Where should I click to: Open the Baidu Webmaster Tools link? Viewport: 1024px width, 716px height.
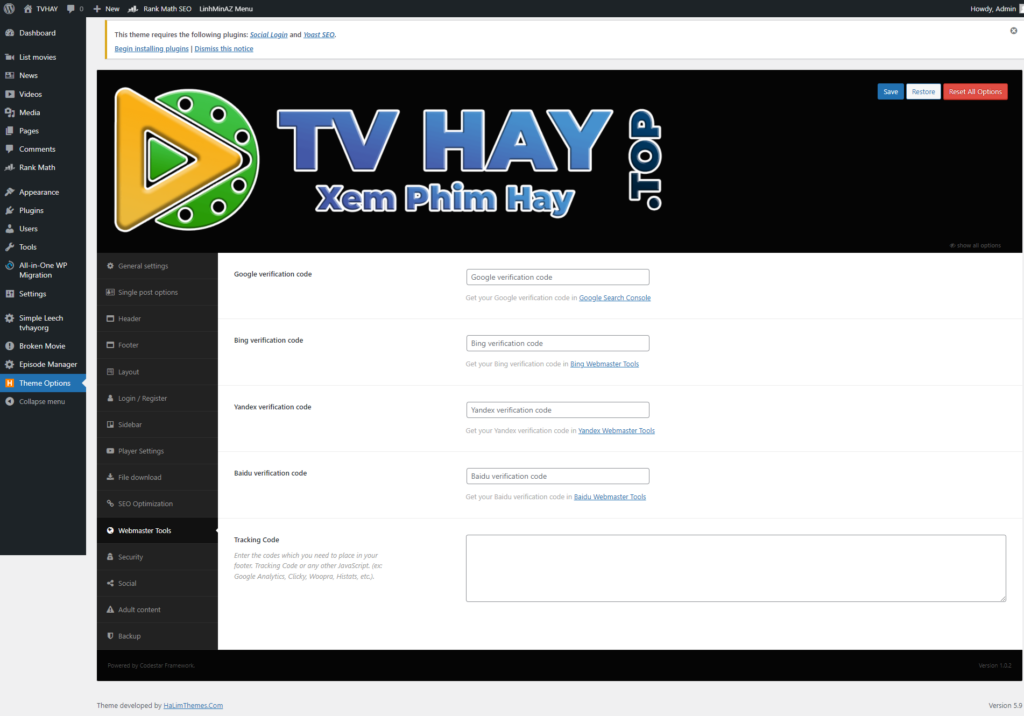(609, 497)
